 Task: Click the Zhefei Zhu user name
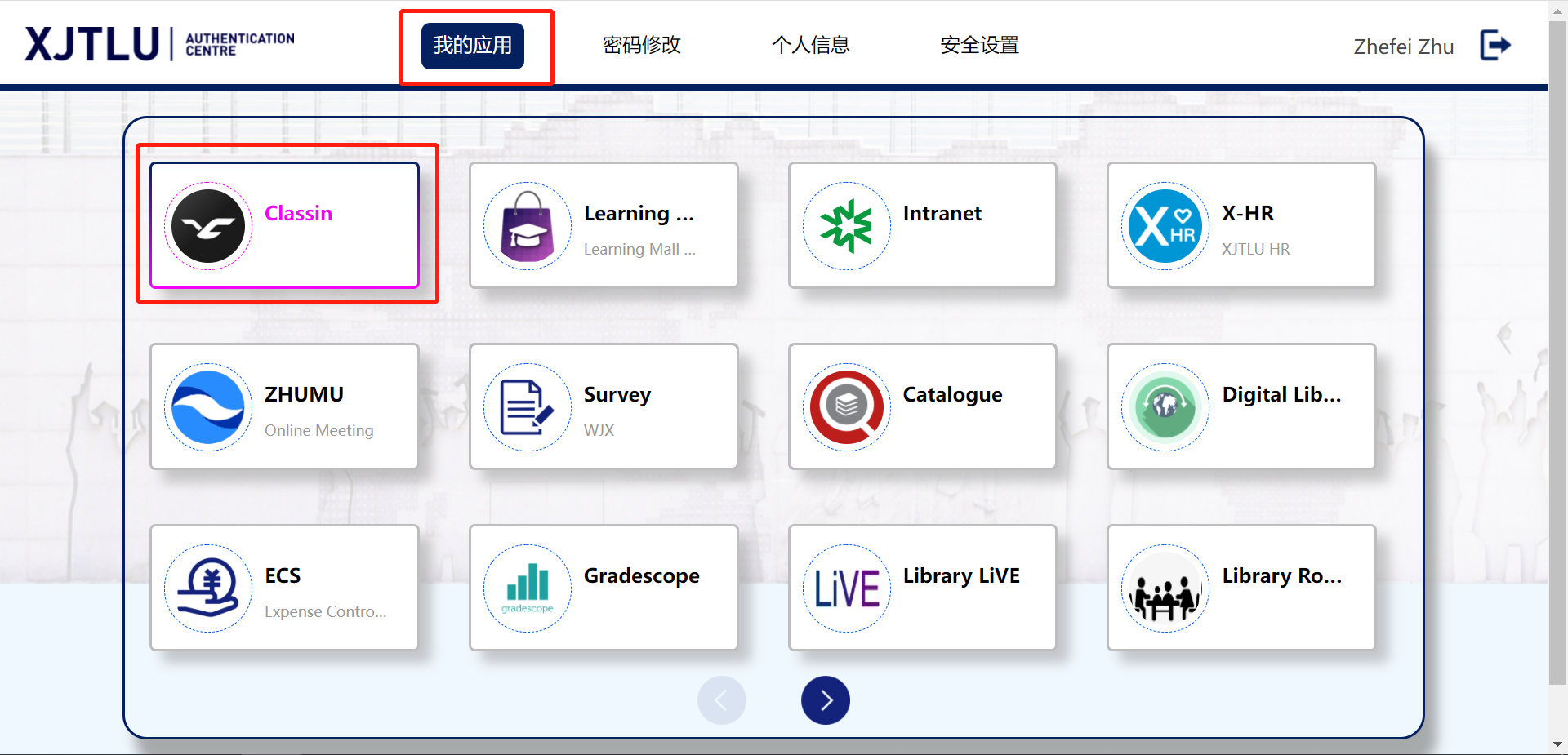[1404, 47]
